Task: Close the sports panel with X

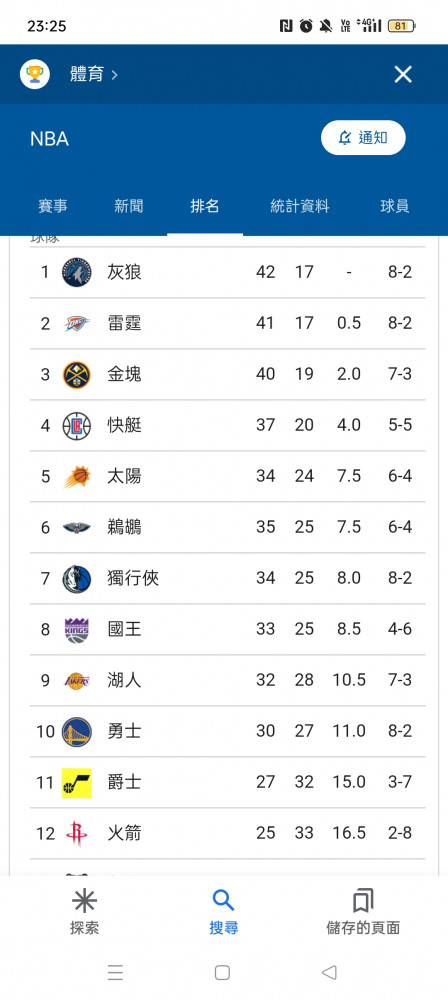Action: (403, 75)
